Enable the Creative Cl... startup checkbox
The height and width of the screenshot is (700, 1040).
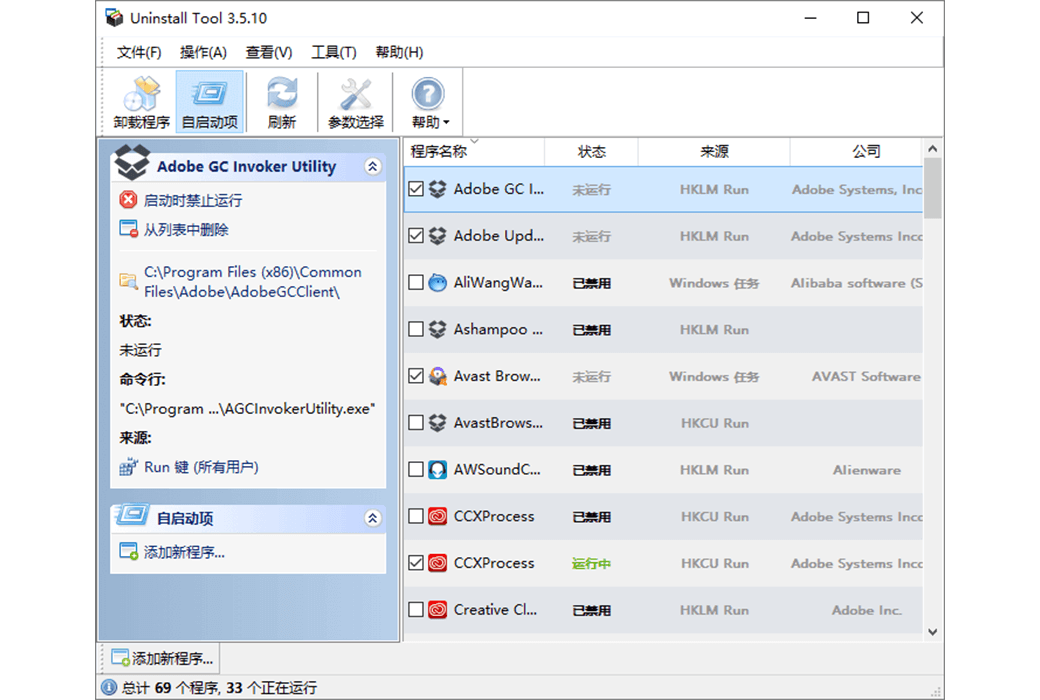click(416, 610)
